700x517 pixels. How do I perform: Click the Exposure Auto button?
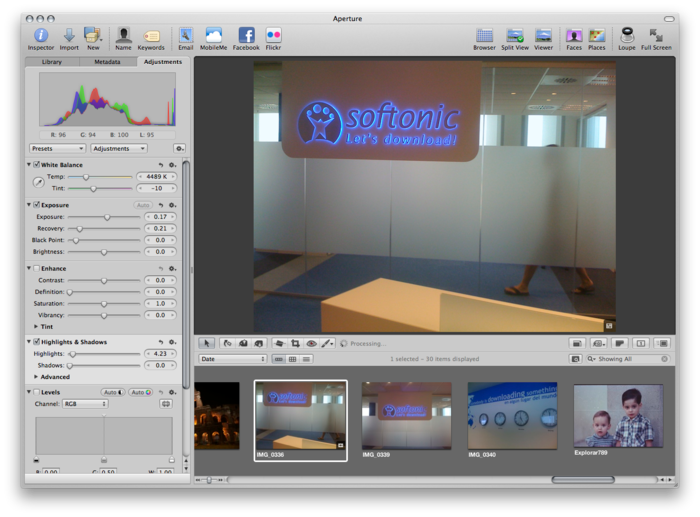click(143, 205)
